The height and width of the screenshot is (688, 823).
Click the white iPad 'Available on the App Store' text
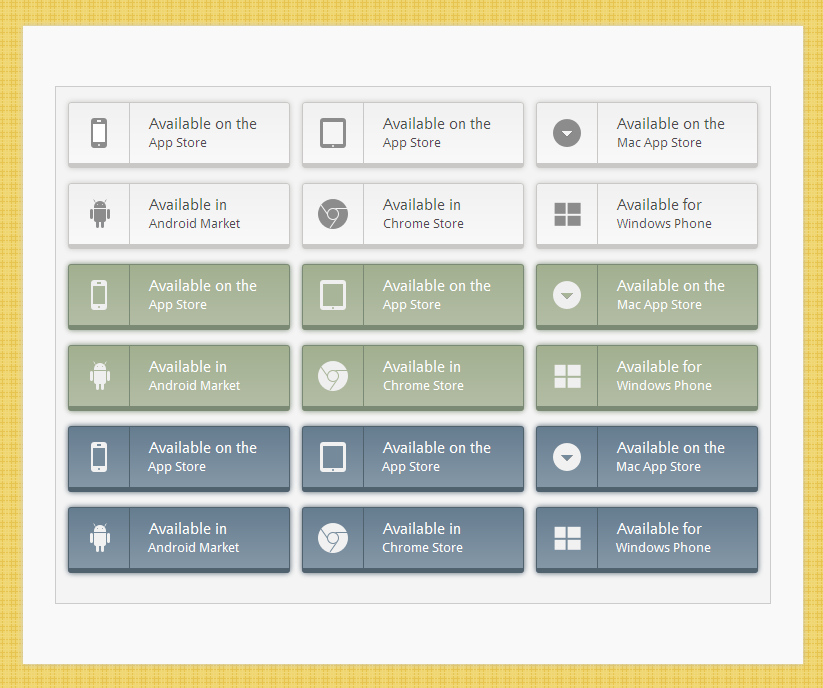point(437,133)
